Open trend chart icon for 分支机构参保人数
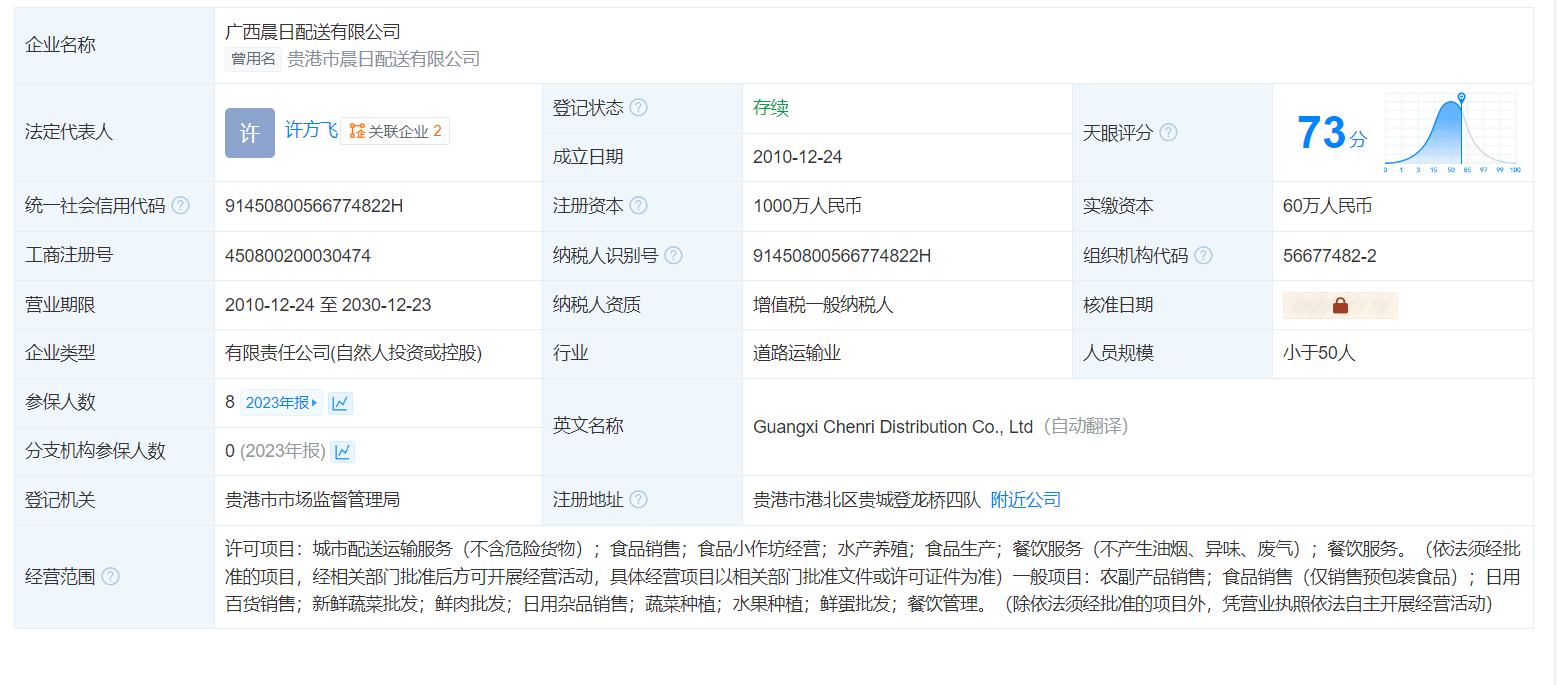Viewport: 1557px width, 685px height. click(343, 452)
